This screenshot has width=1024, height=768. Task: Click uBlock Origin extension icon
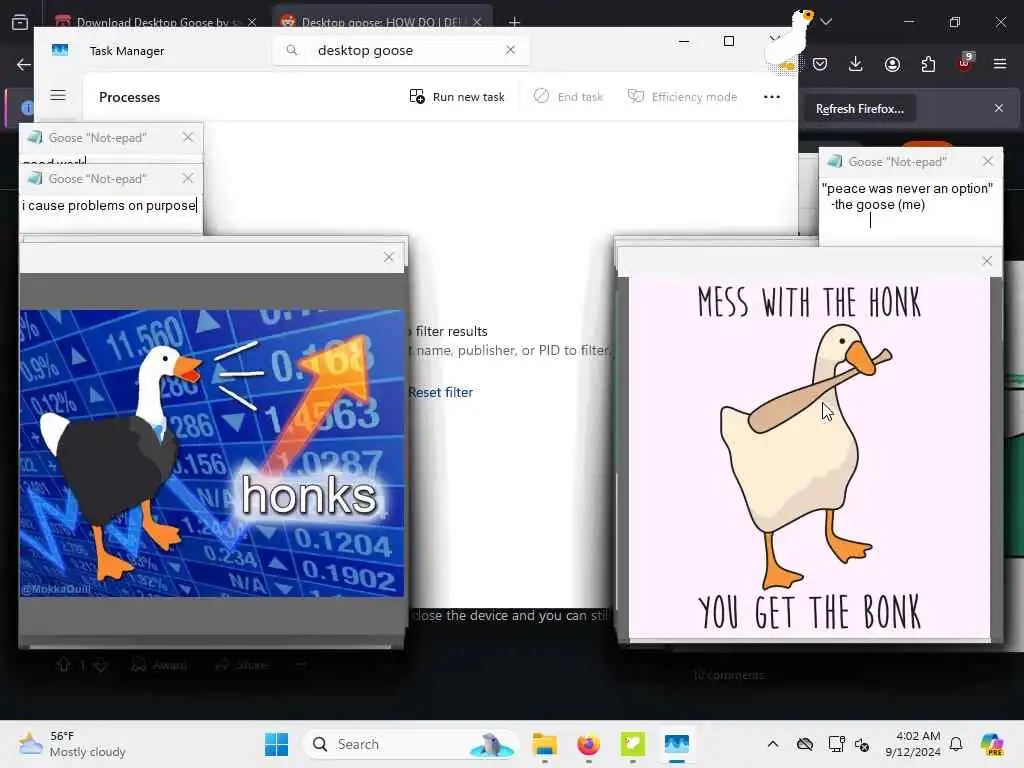pyautogui.click(x=965, y=63)
